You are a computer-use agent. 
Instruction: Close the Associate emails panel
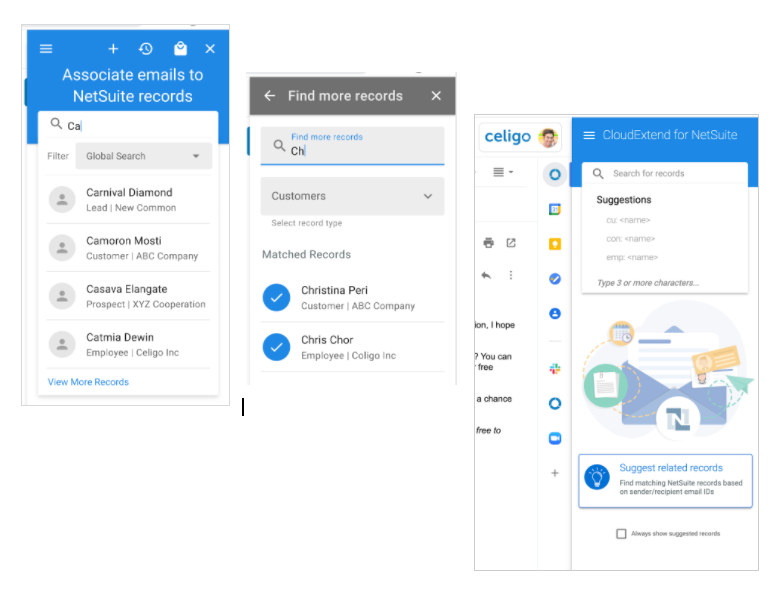pyautogui.click(x=210, y=48)
